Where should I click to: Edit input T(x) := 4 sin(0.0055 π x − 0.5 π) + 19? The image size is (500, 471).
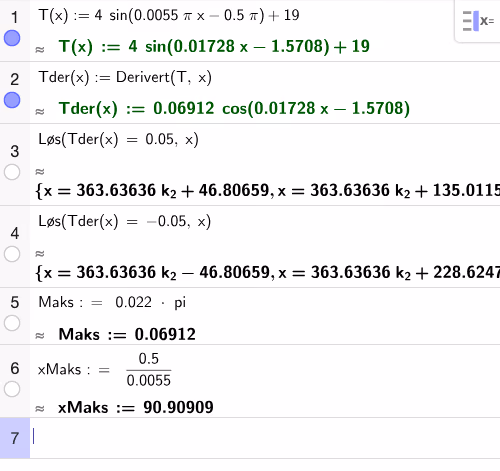coord(169,15)
